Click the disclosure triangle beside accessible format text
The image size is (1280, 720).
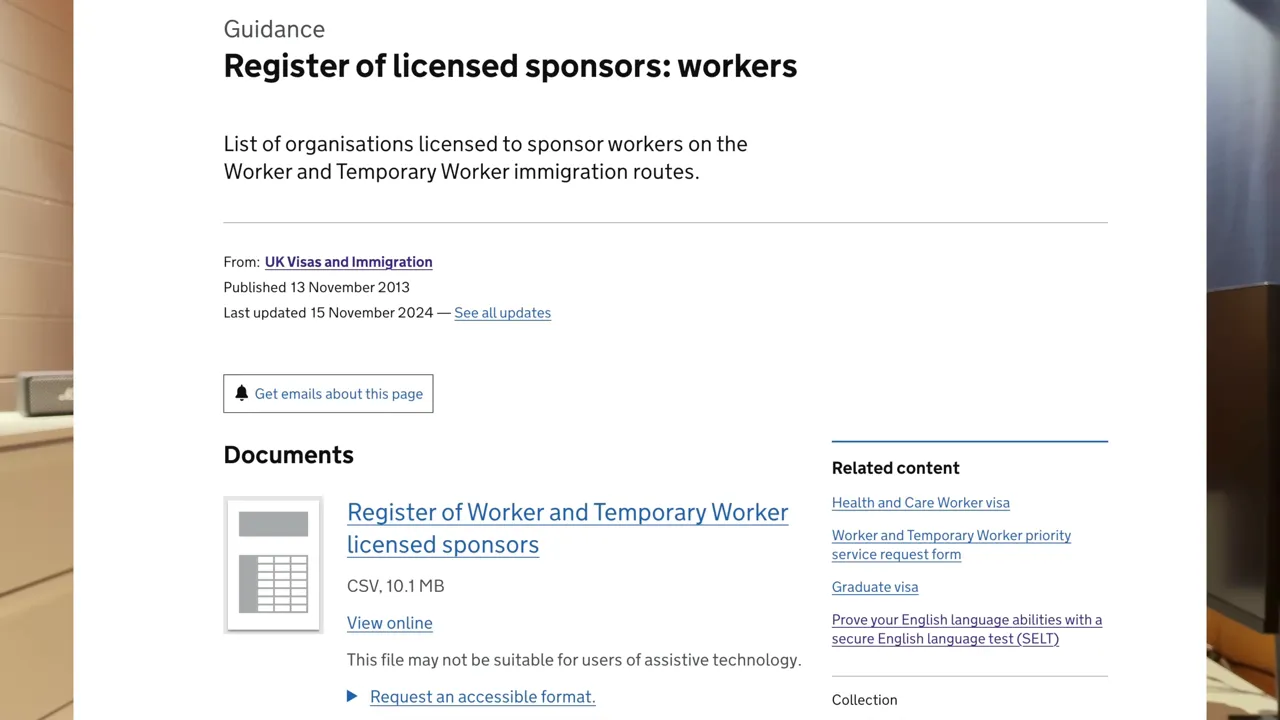tap(352, 696)
